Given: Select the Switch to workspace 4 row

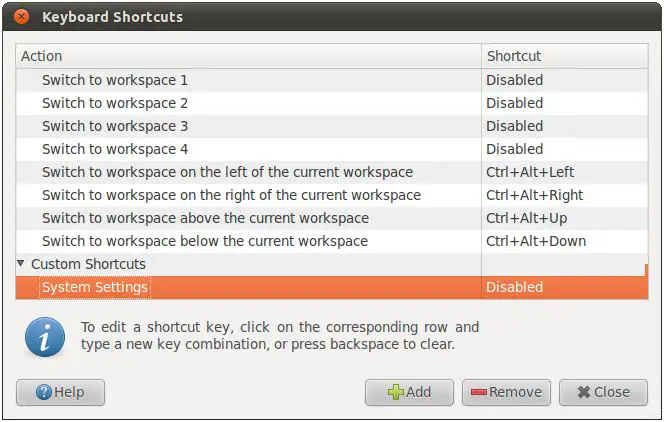Looking at the screenshot, I should [115, 149].
